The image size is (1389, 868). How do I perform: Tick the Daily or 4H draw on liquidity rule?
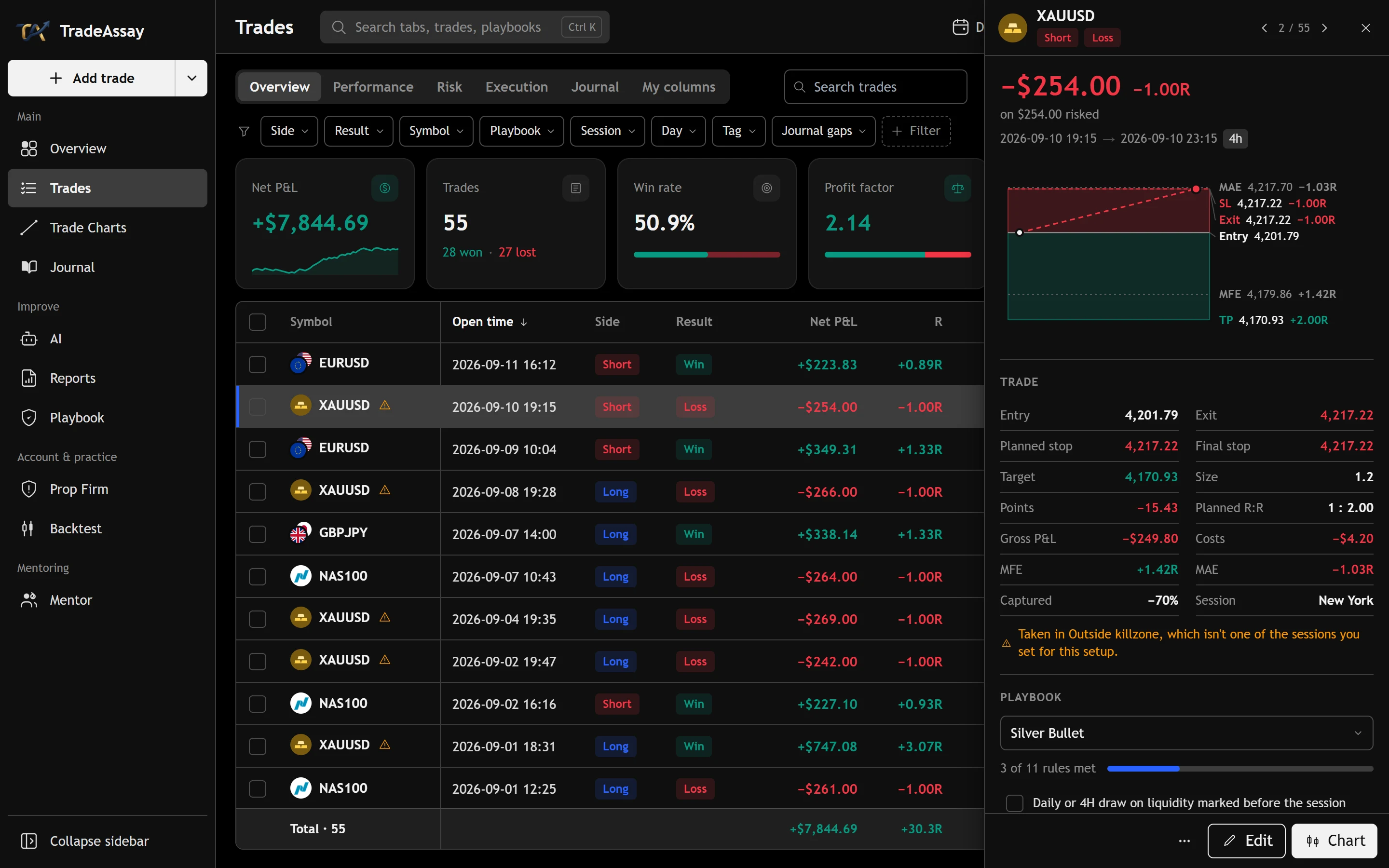pyautogui.click(x=1015, y=803)
